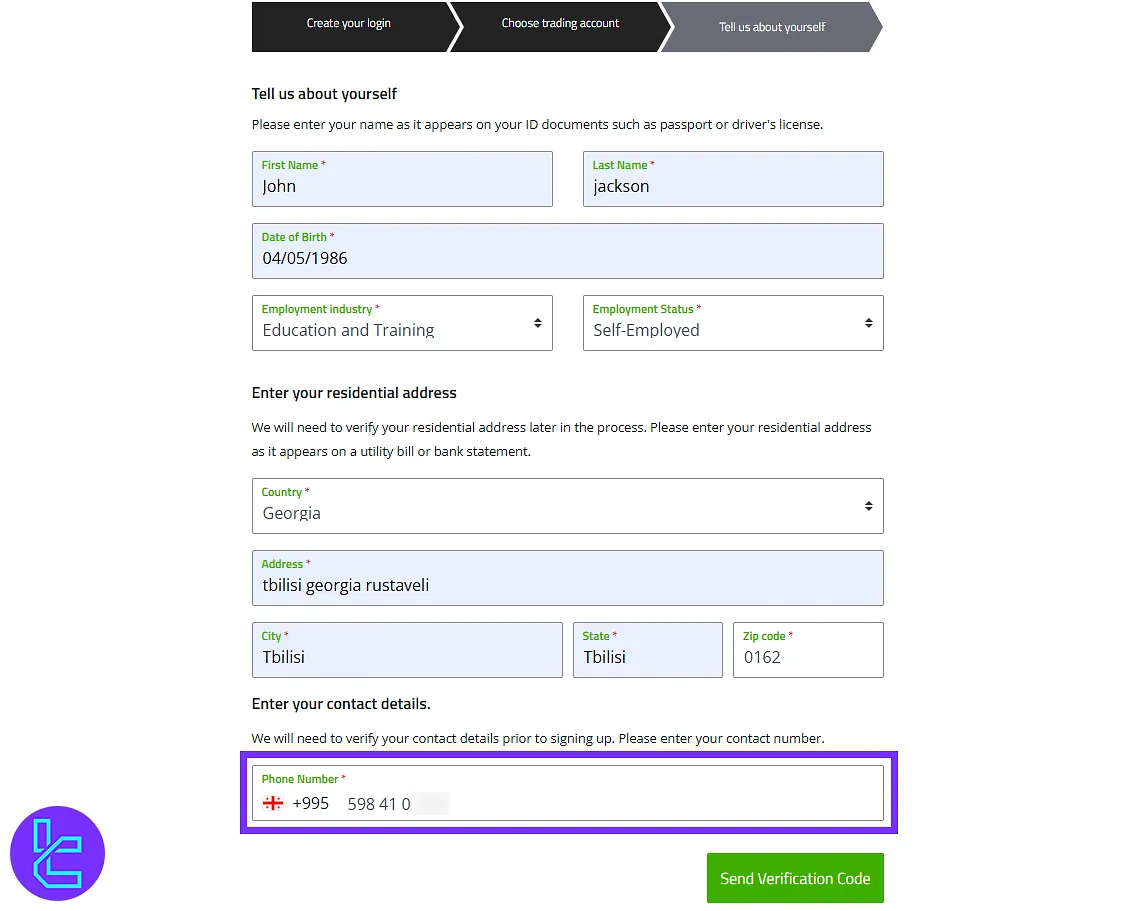Select the Choose trading account step
Screen dimensions: 1137x911
tap(561, 26)
